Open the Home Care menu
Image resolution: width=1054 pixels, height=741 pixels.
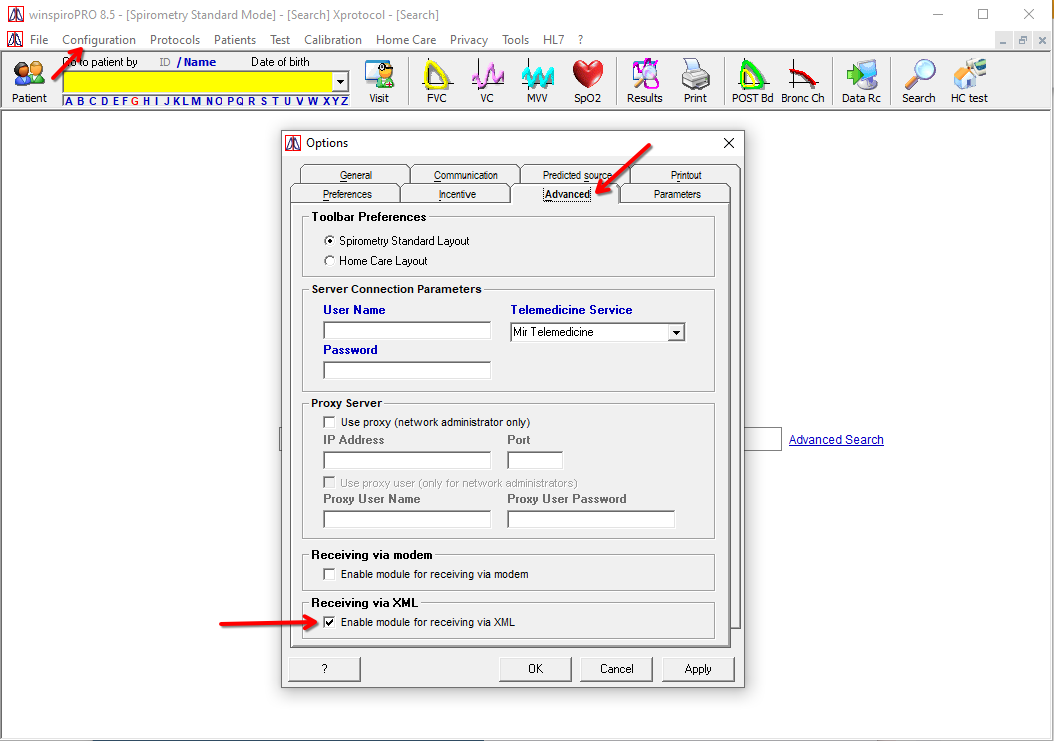coord(406,40)
